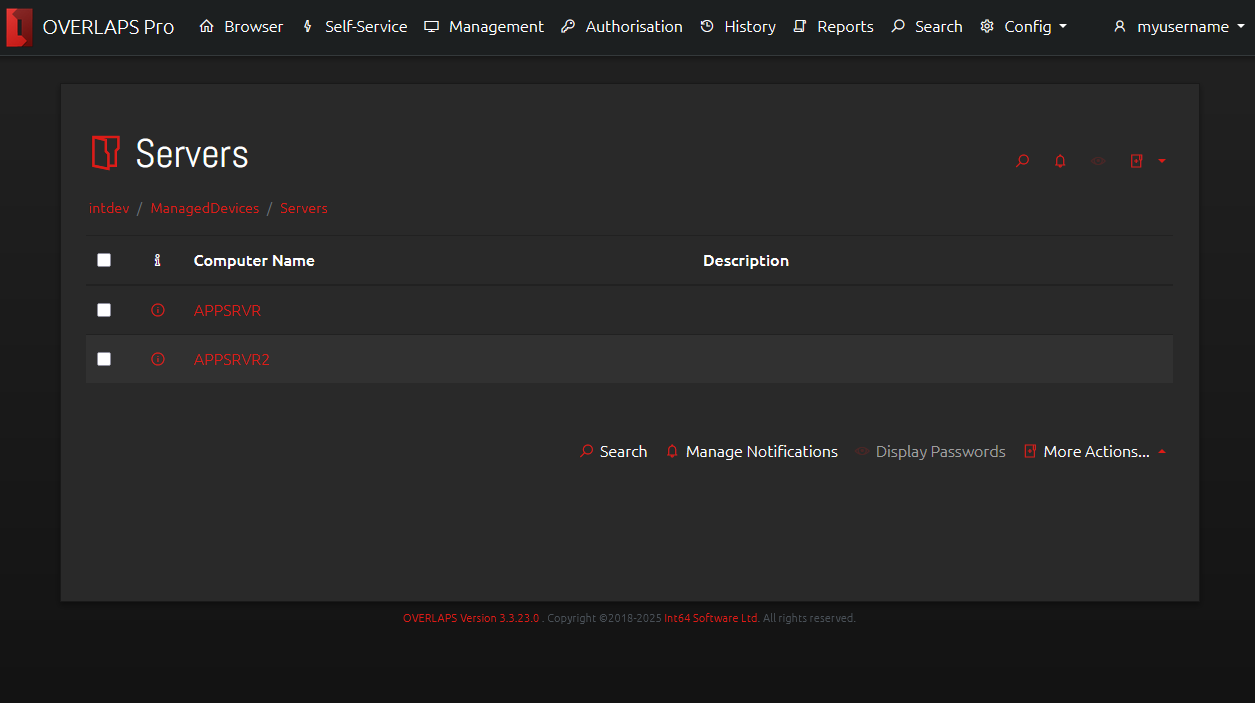Click the info icon for APPSRVR2

coord(157,359)
